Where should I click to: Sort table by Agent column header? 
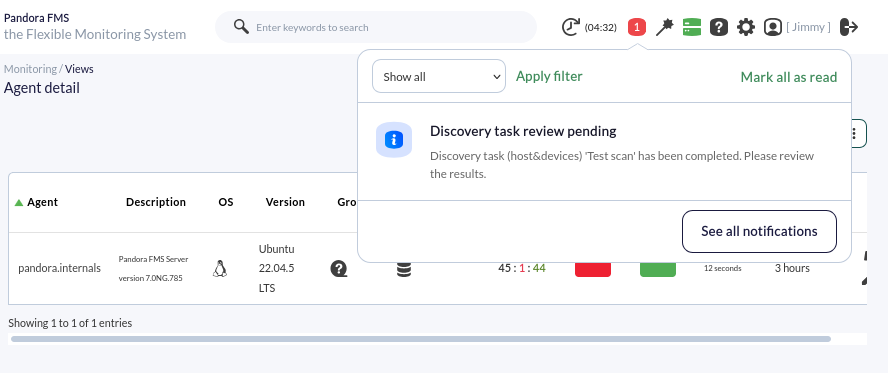click(x=42, y=202)
